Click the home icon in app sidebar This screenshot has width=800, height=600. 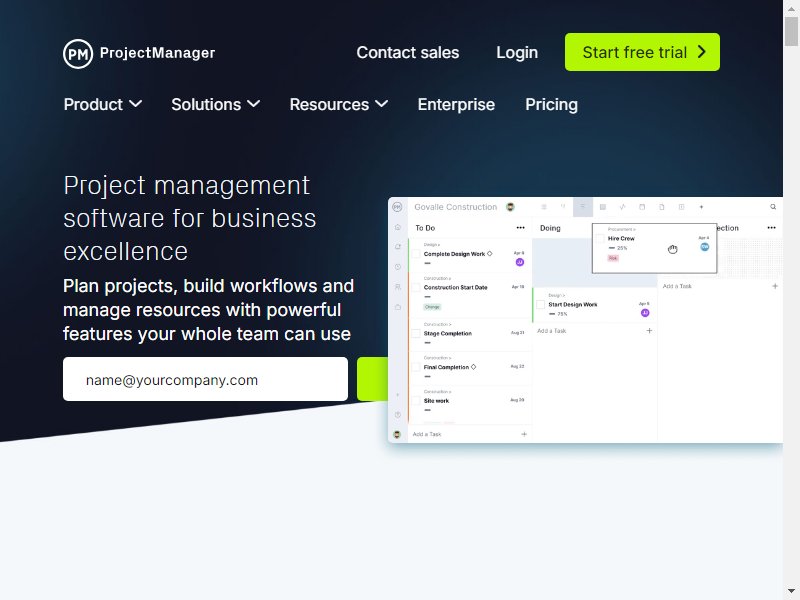398,227
